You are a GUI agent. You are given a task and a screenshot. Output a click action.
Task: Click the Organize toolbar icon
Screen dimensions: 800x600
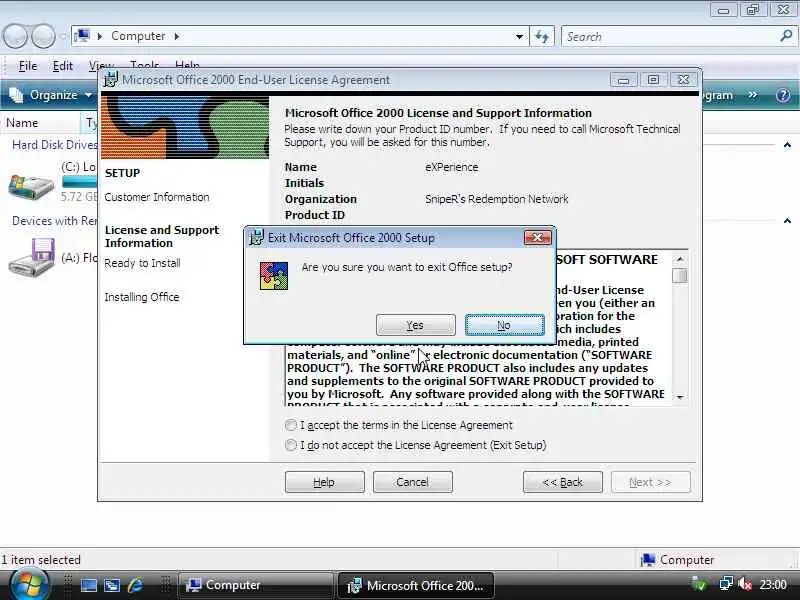point(16,95)
